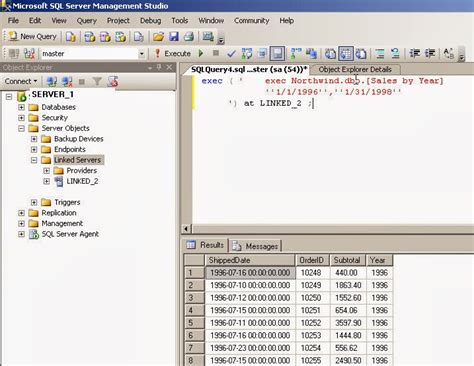Open the File menu
The height and width of the screenshot is (366, 474).
[x=13, y=21]
